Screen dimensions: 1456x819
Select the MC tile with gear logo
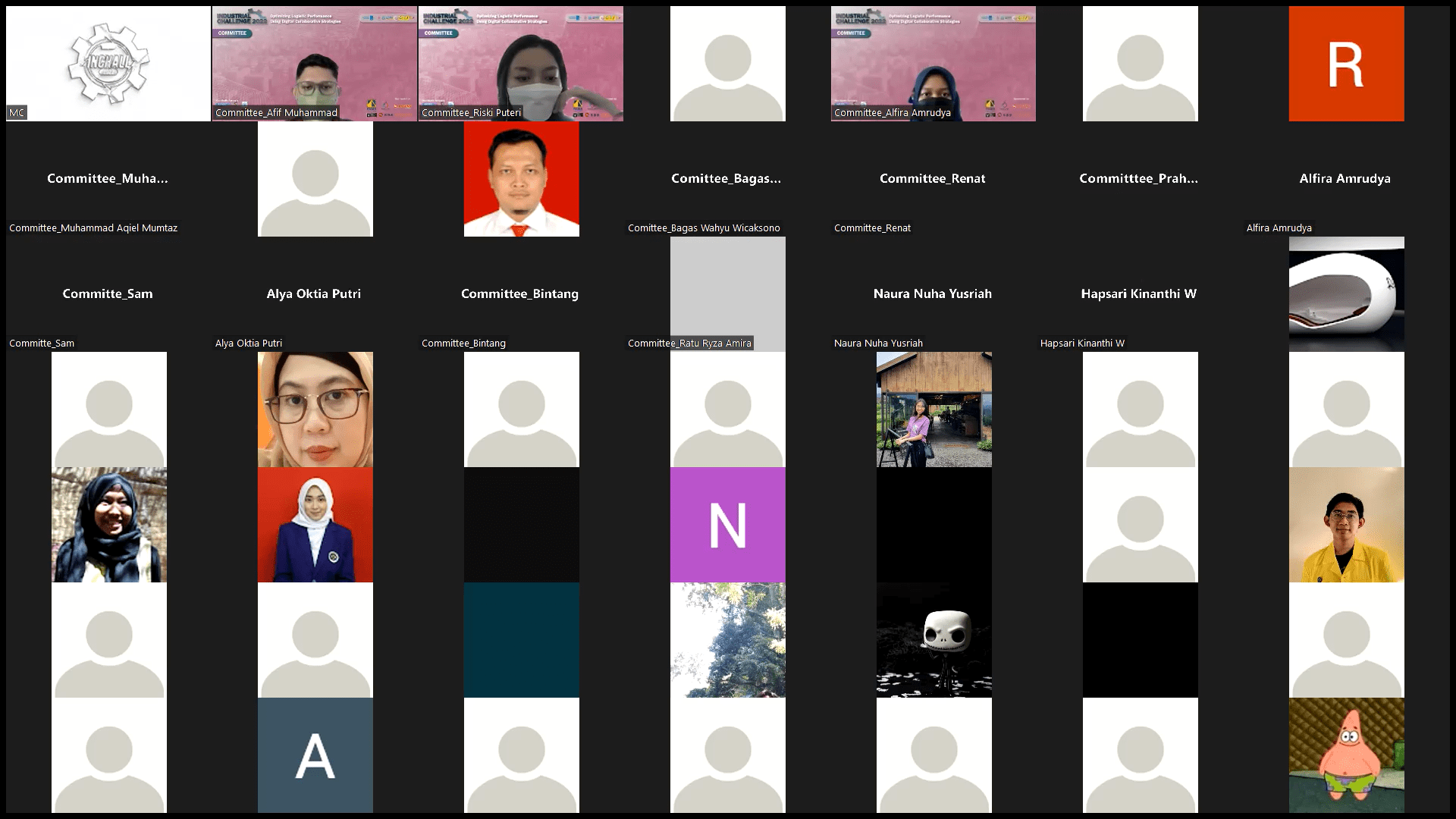(108, 64)
